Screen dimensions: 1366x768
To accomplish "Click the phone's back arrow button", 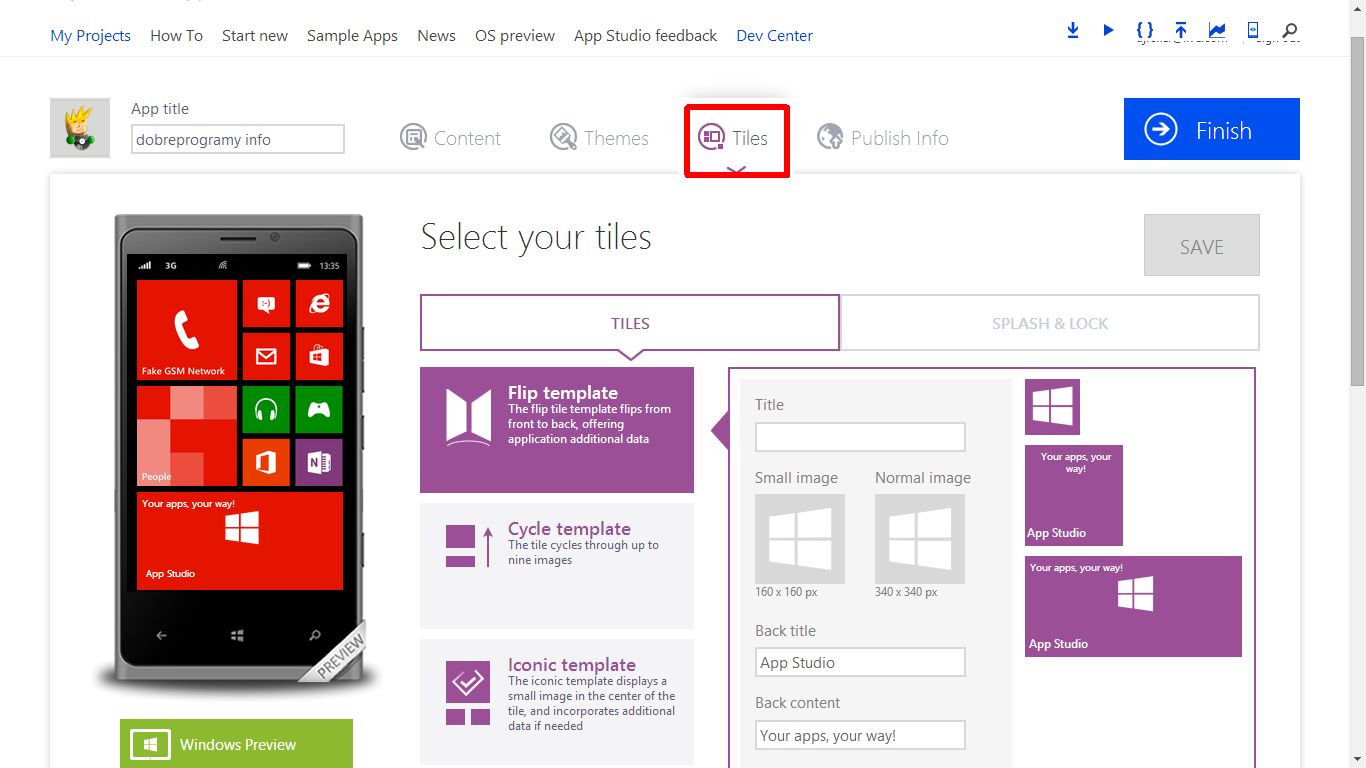I will (162, 635).
